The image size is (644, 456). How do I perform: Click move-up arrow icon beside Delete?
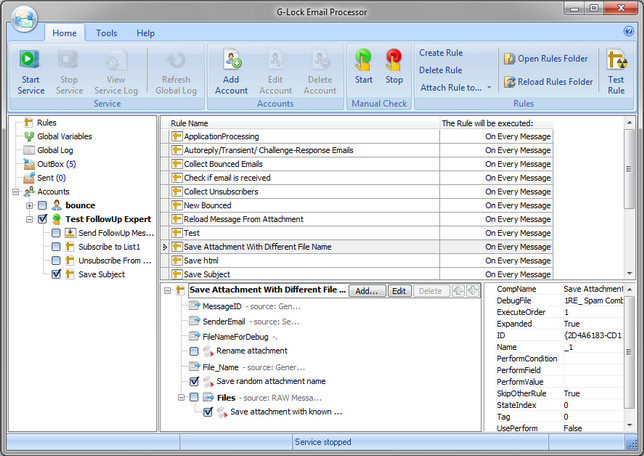458,291
